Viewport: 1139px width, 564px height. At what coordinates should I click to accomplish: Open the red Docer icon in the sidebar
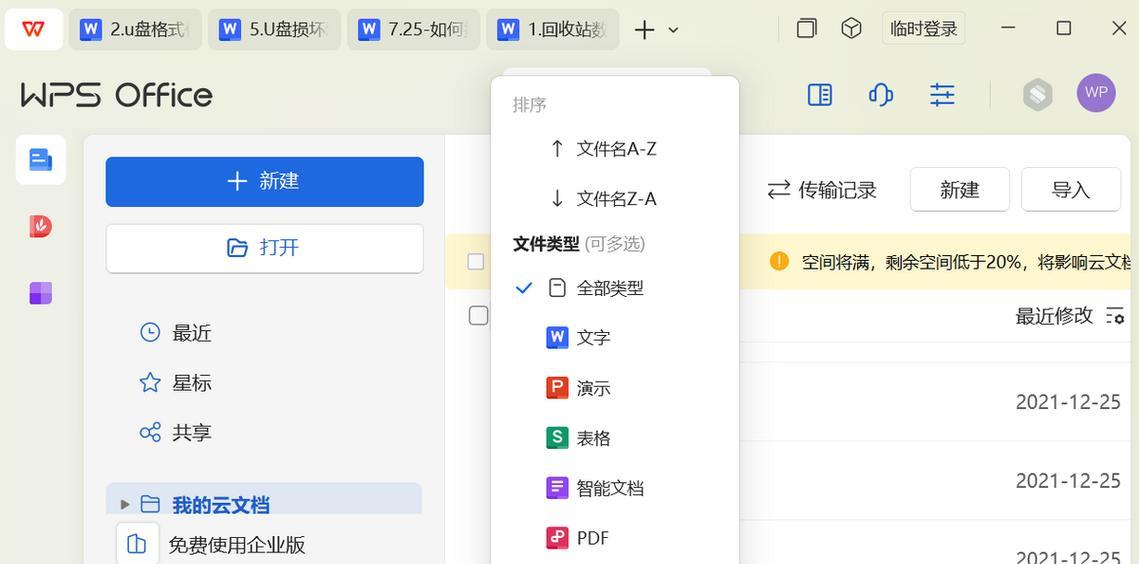point(41,227)
